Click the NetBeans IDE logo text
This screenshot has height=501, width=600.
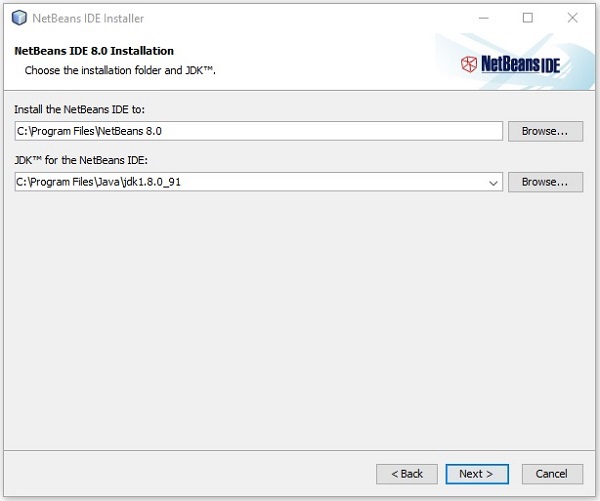(x=520, y=64)
